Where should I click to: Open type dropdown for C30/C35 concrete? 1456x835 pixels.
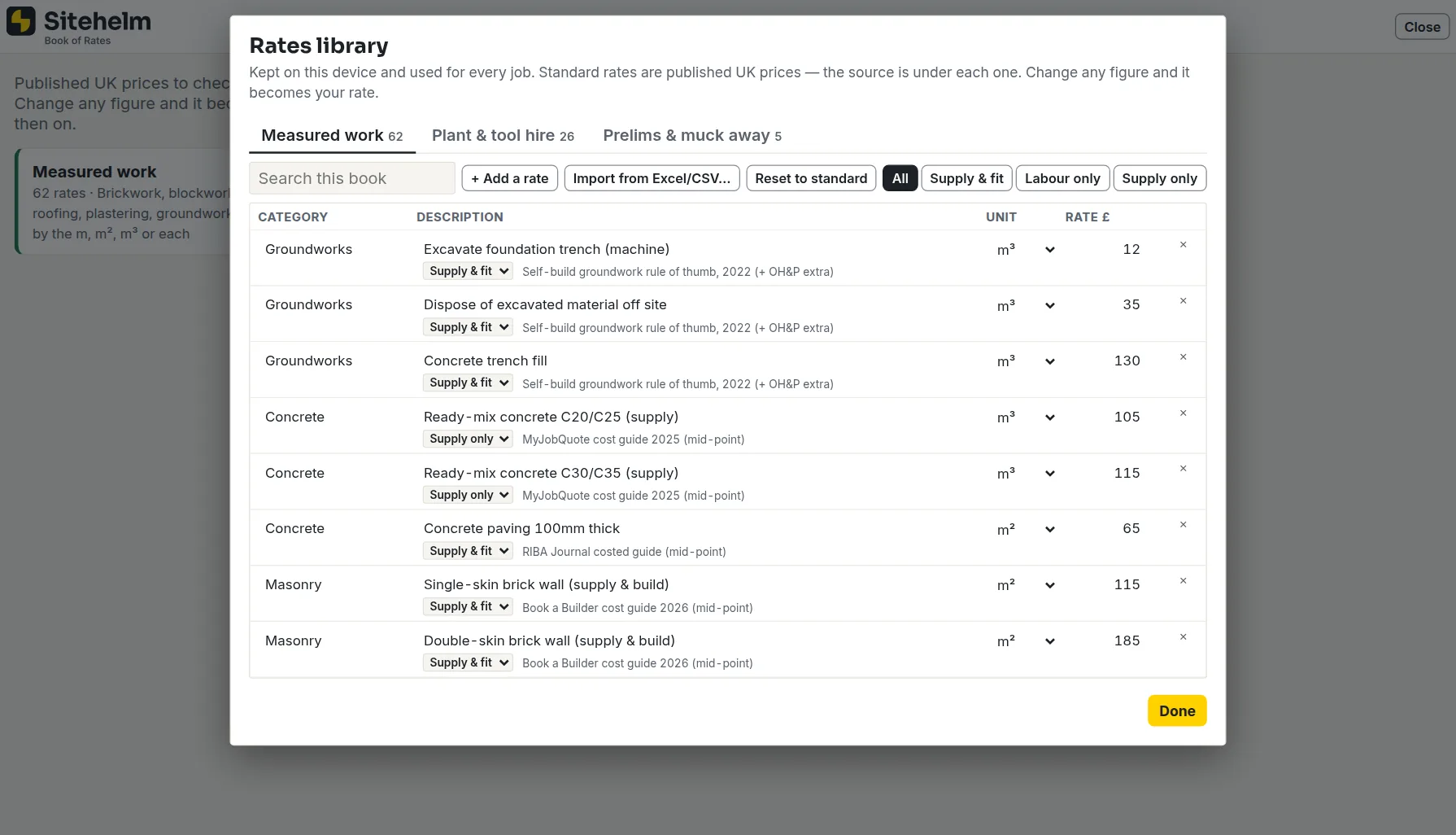(468, 495)
